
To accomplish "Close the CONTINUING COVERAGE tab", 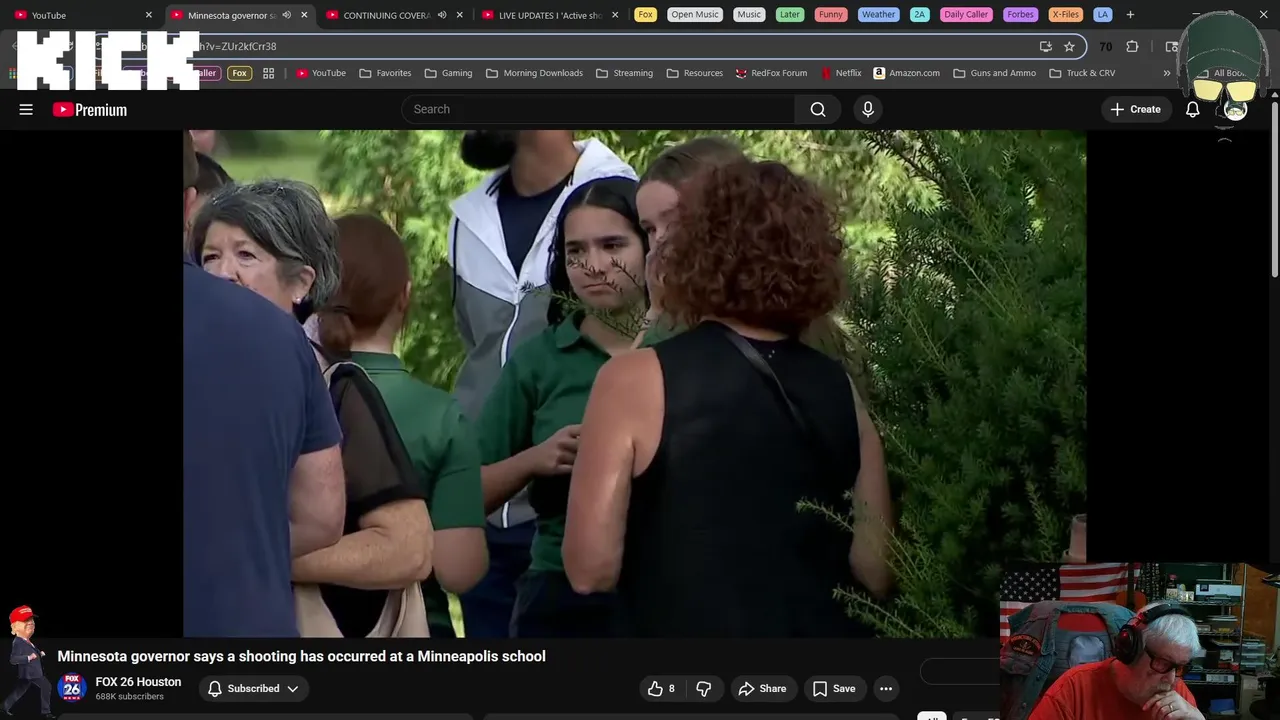I will click(x=460, y=15).
